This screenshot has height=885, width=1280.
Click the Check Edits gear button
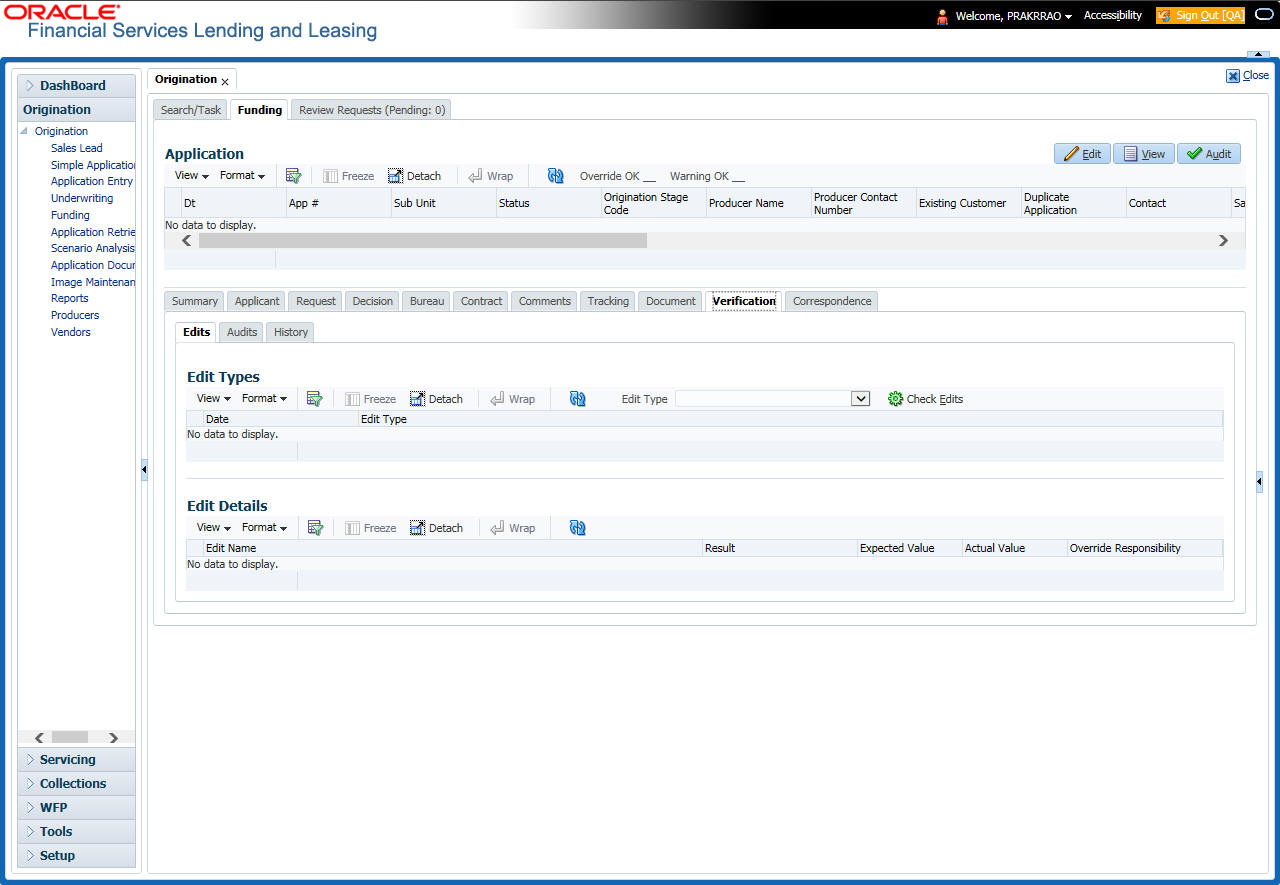[925, 399]
